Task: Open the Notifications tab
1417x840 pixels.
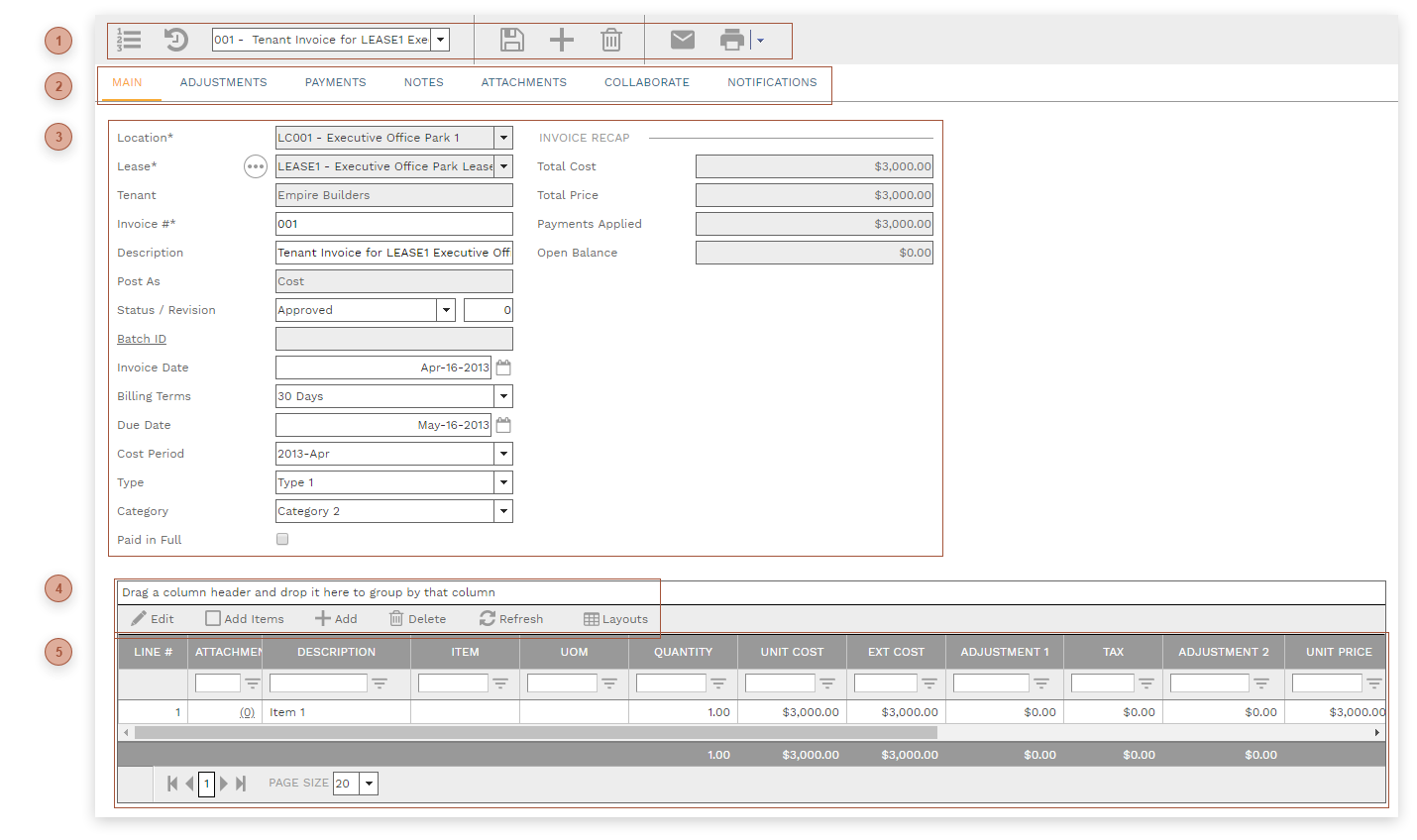Action: pos(772,82)
